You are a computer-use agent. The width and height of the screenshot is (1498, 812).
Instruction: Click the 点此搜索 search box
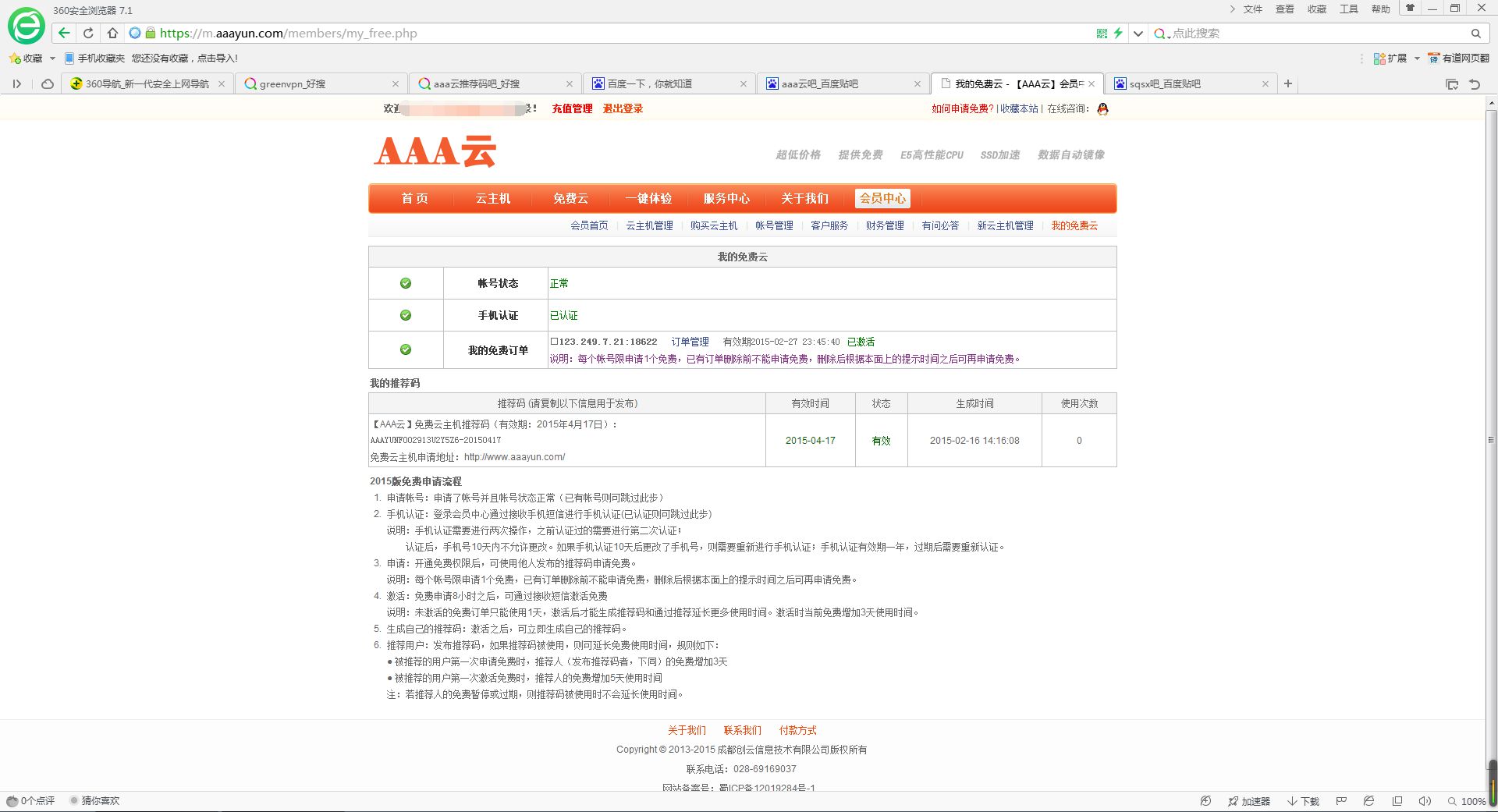pyautogui.click(x=1319, y=34)
